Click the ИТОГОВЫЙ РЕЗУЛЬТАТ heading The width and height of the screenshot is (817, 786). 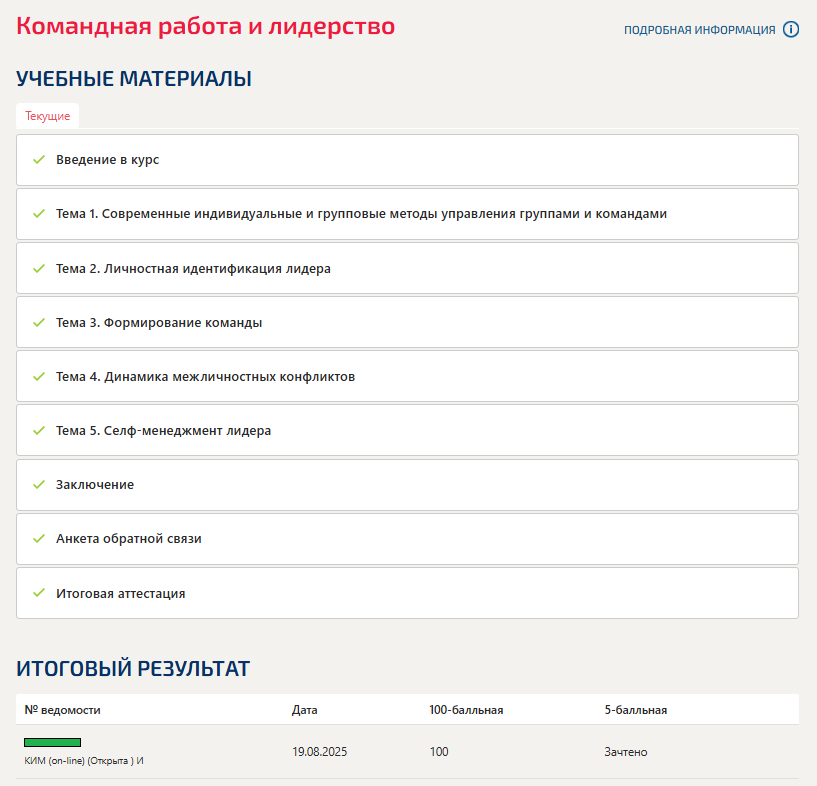133,669
